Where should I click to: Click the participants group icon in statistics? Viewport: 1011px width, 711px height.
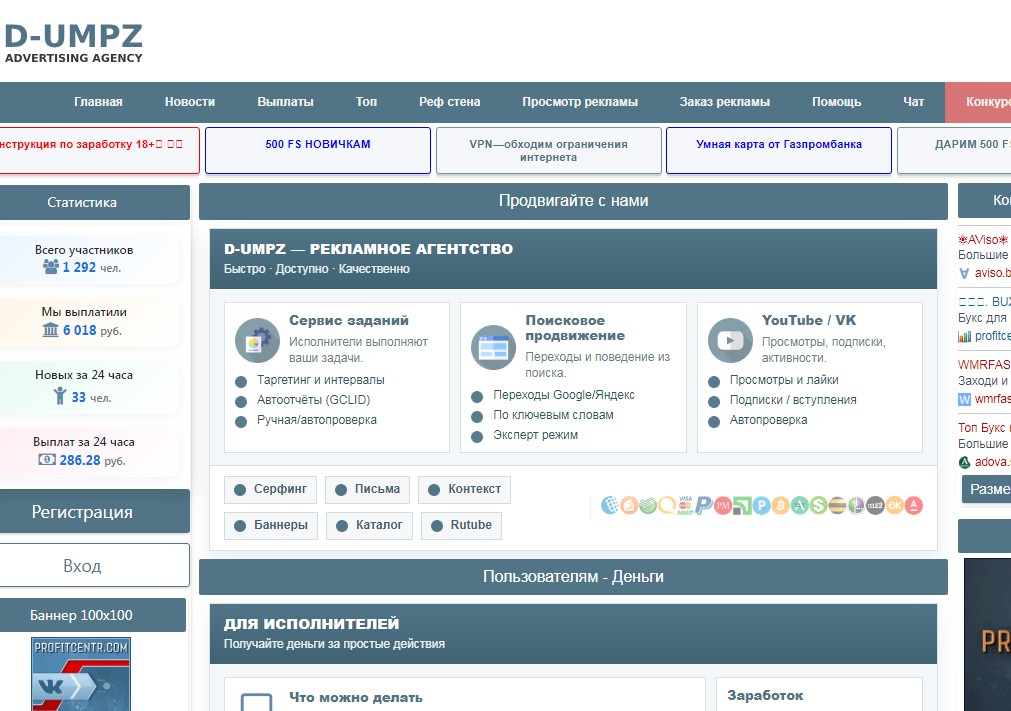pos(51,267)
